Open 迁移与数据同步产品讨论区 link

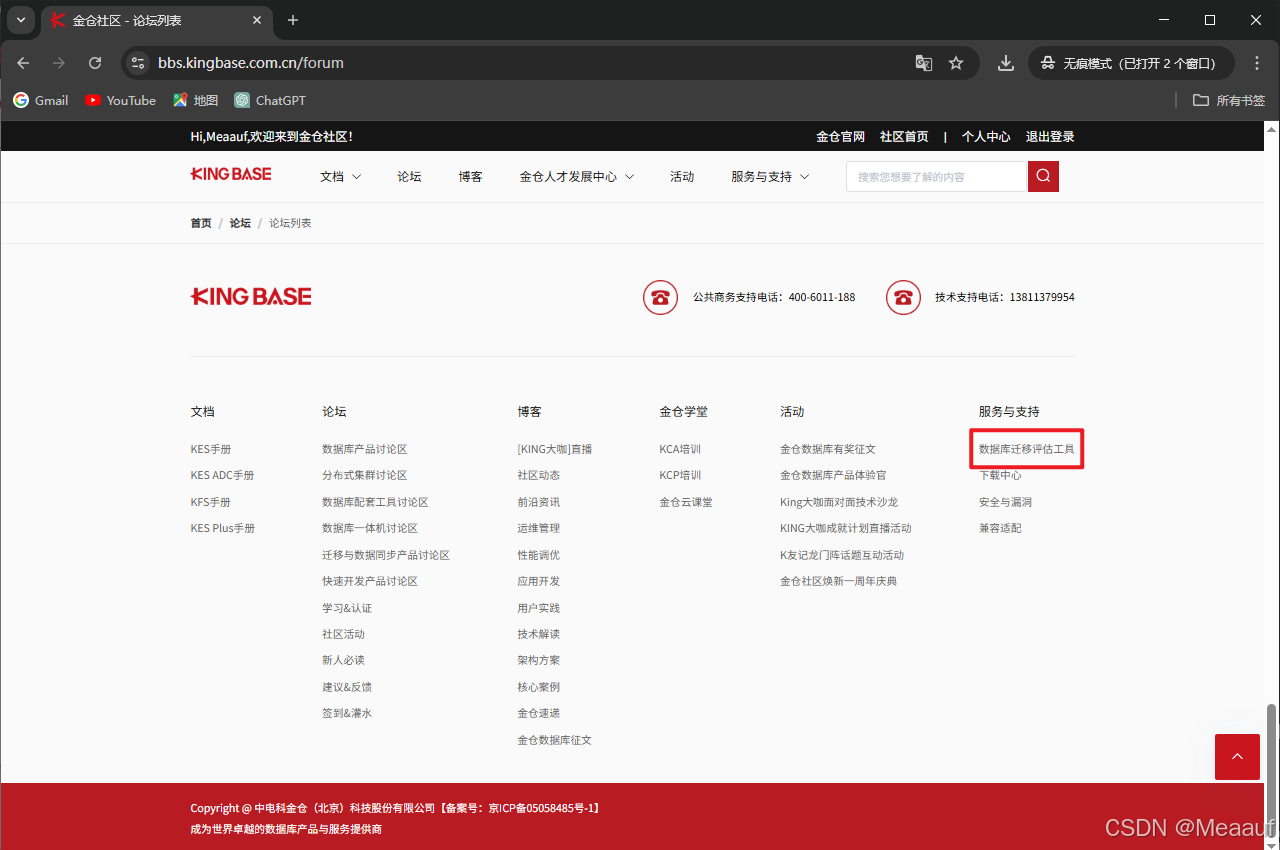[x=386, y=555]
